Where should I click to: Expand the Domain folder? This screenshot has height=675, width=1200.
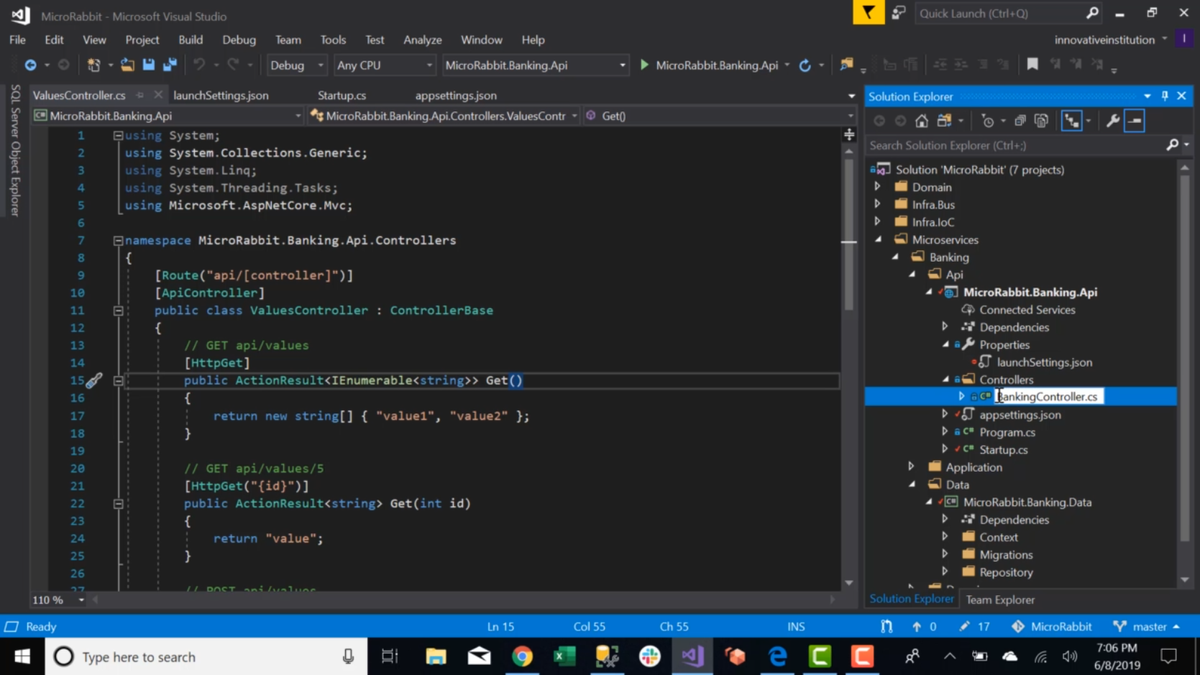[878, 187]
